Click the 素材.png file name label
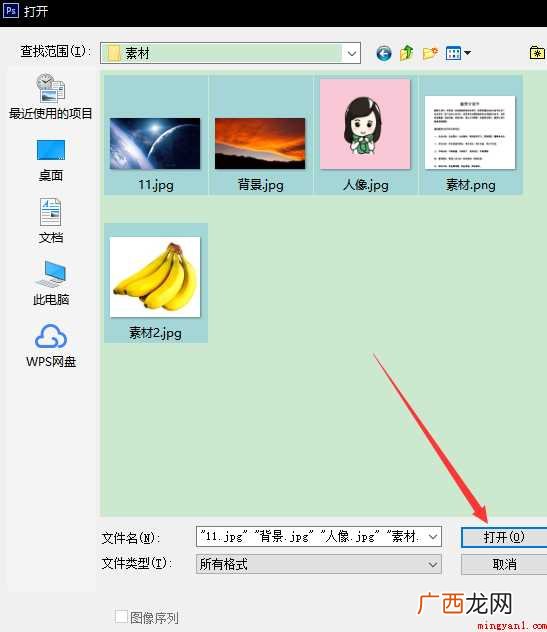The image size is (547, 632). click(x=470, y=185)
